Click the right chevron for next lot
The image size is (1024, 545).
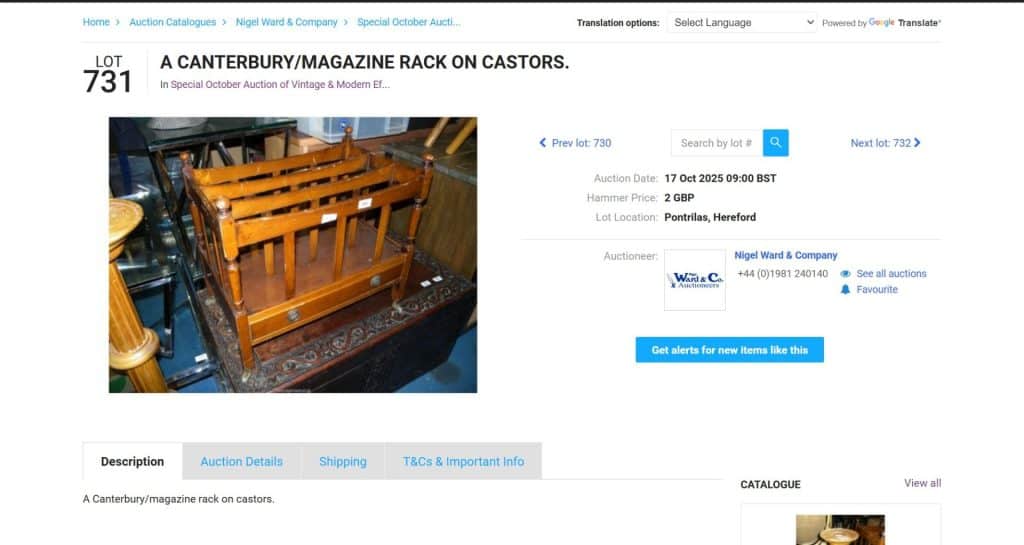(917, 143)
